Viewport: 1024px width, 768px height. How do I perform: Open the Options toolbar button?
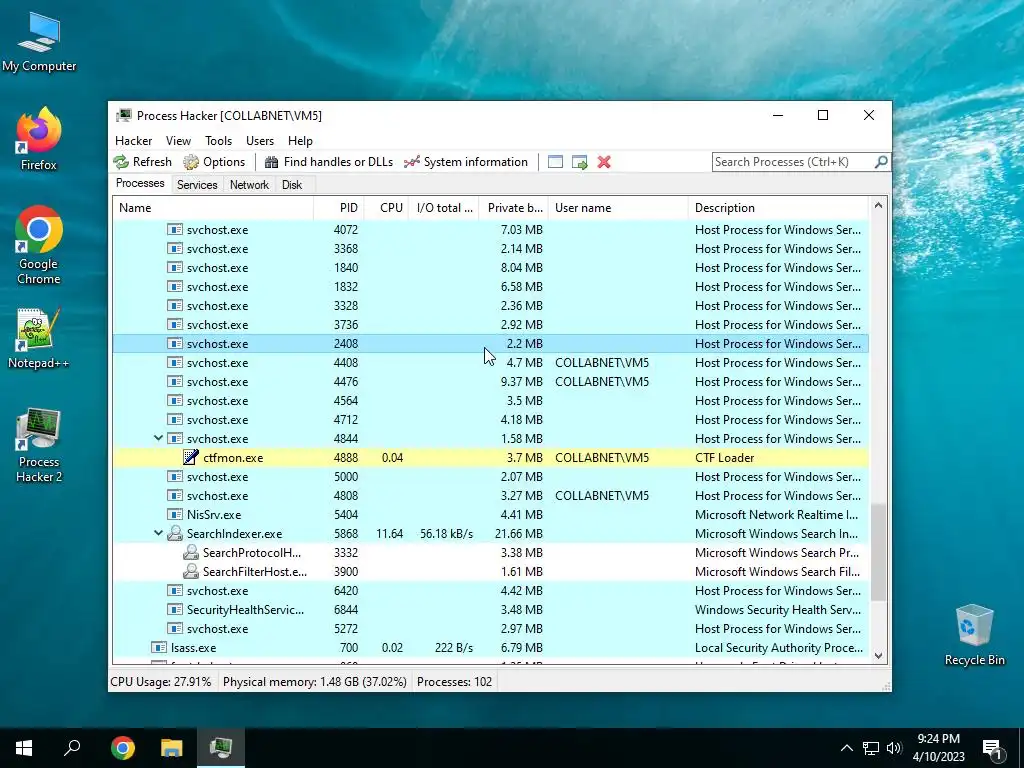click(214, 162)
